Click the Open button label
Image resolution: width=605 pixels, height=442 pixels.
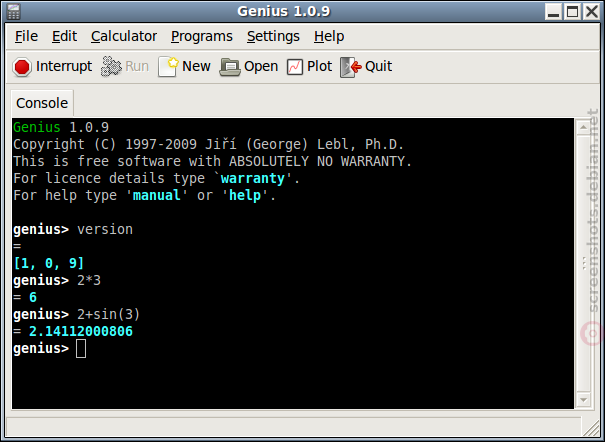(x=261, y=66)
